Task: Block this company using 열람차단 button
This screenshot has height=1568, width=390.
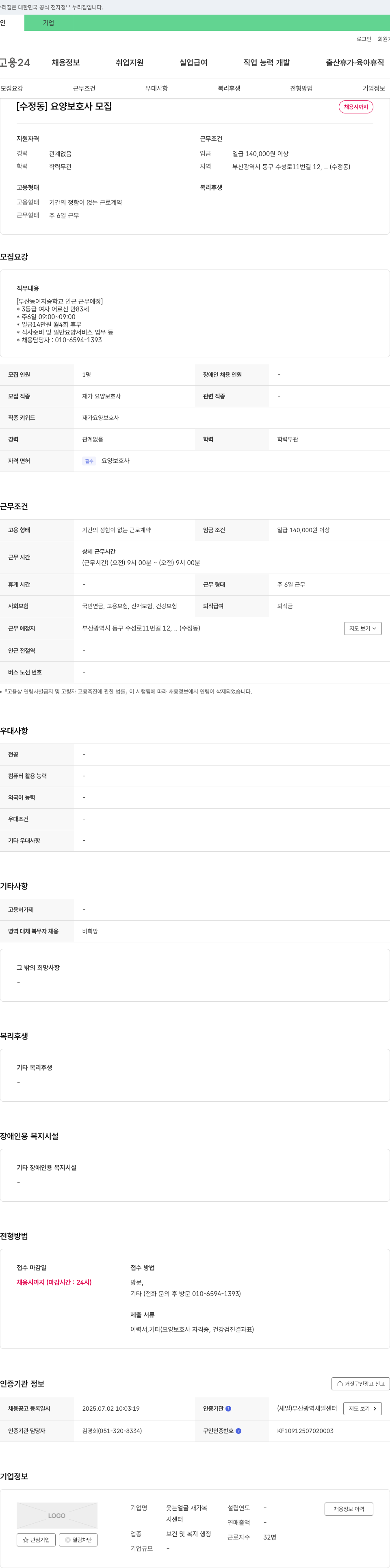Action: [78, 1540]
